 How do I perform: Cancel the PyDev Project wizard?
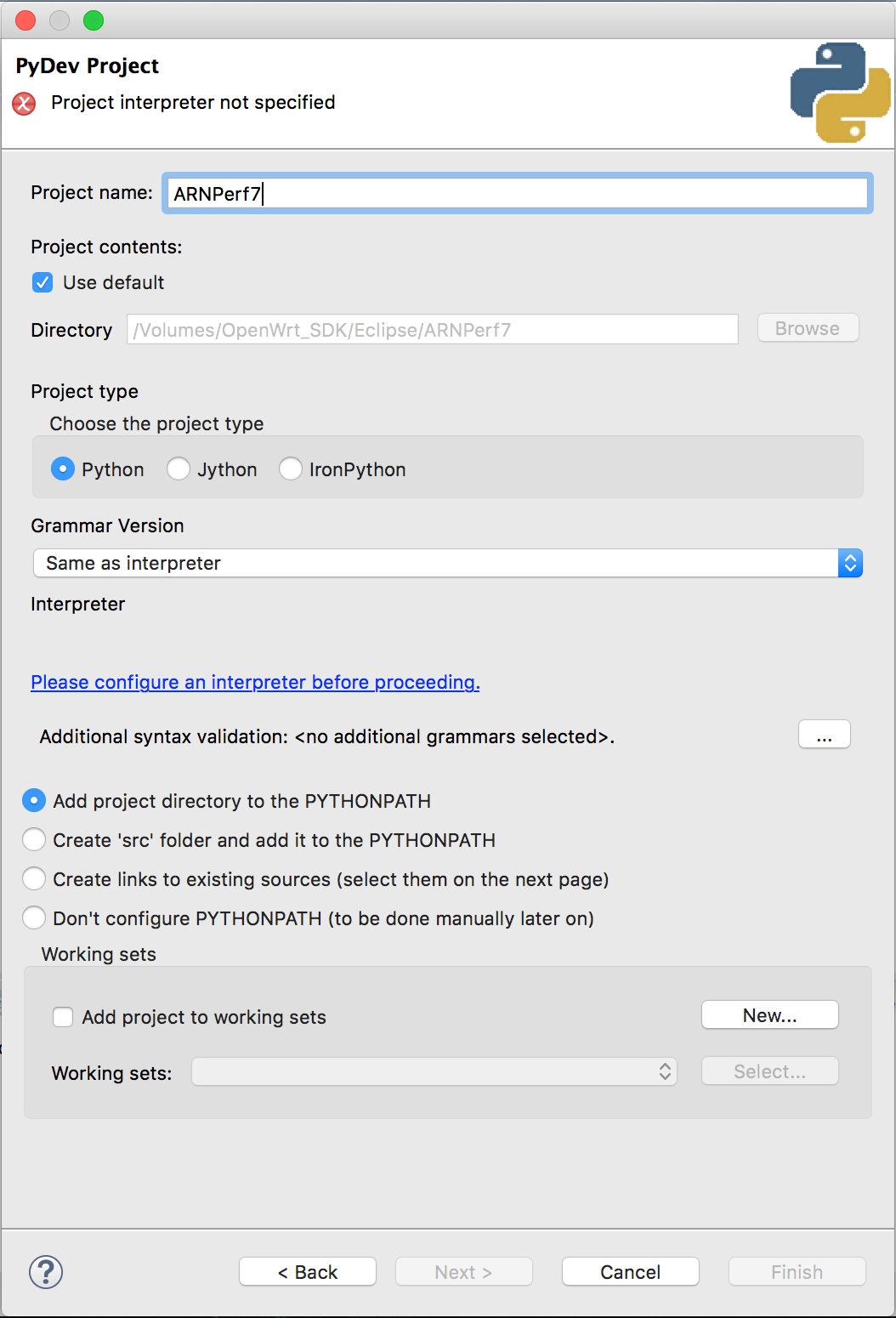pyautogui.click(x=631, y=1272)
